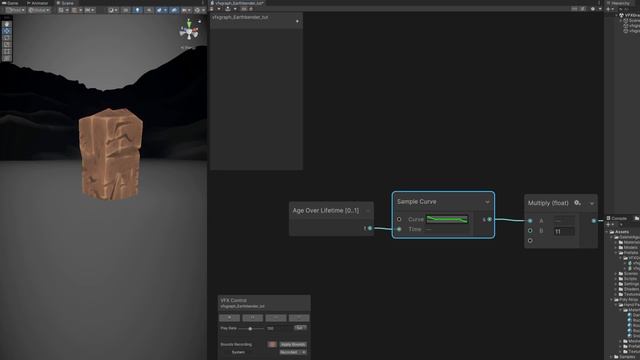The width and height of the screenshot is (640, 360).
Task: Click the pause button in VFX Control
Action: coord(253,318)
